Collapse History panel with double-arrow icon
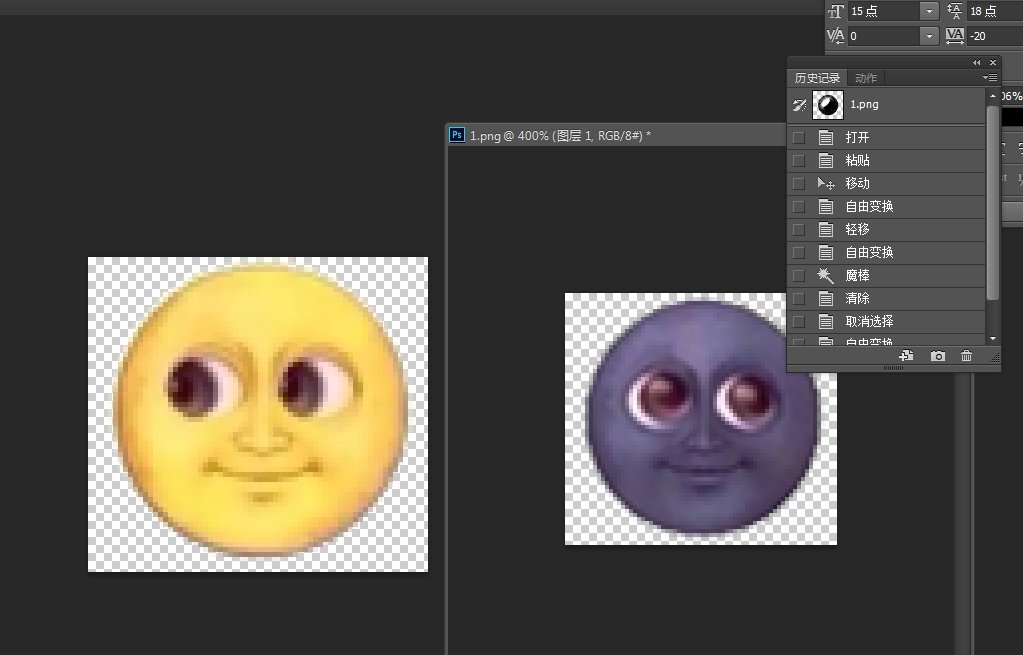This screenshot has width=1023, height=655. click(977, 63)
